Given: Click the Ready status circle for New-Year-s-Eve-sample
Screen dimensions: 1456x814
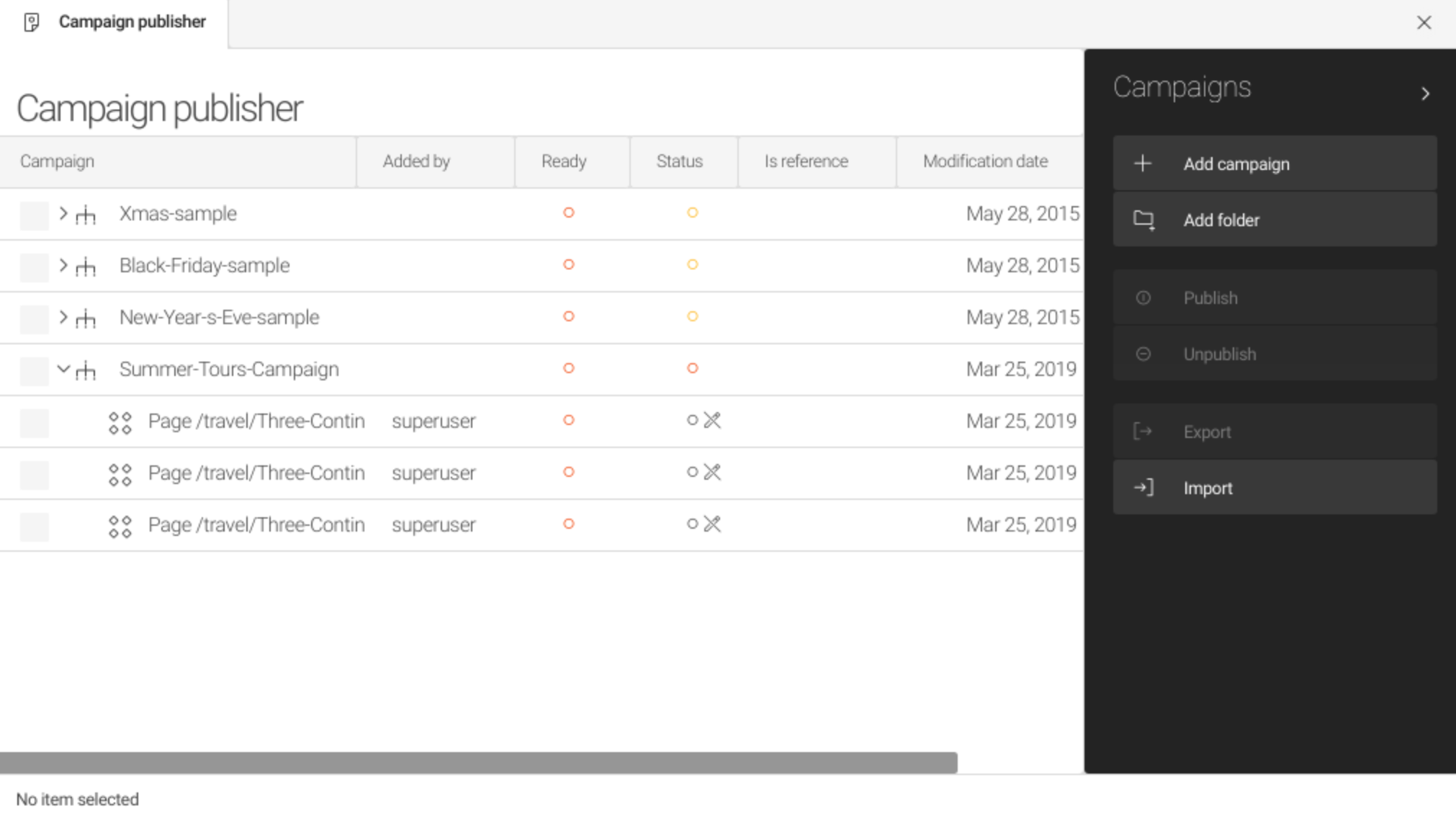Looking at the screenshot, I should tap(569, 316).
